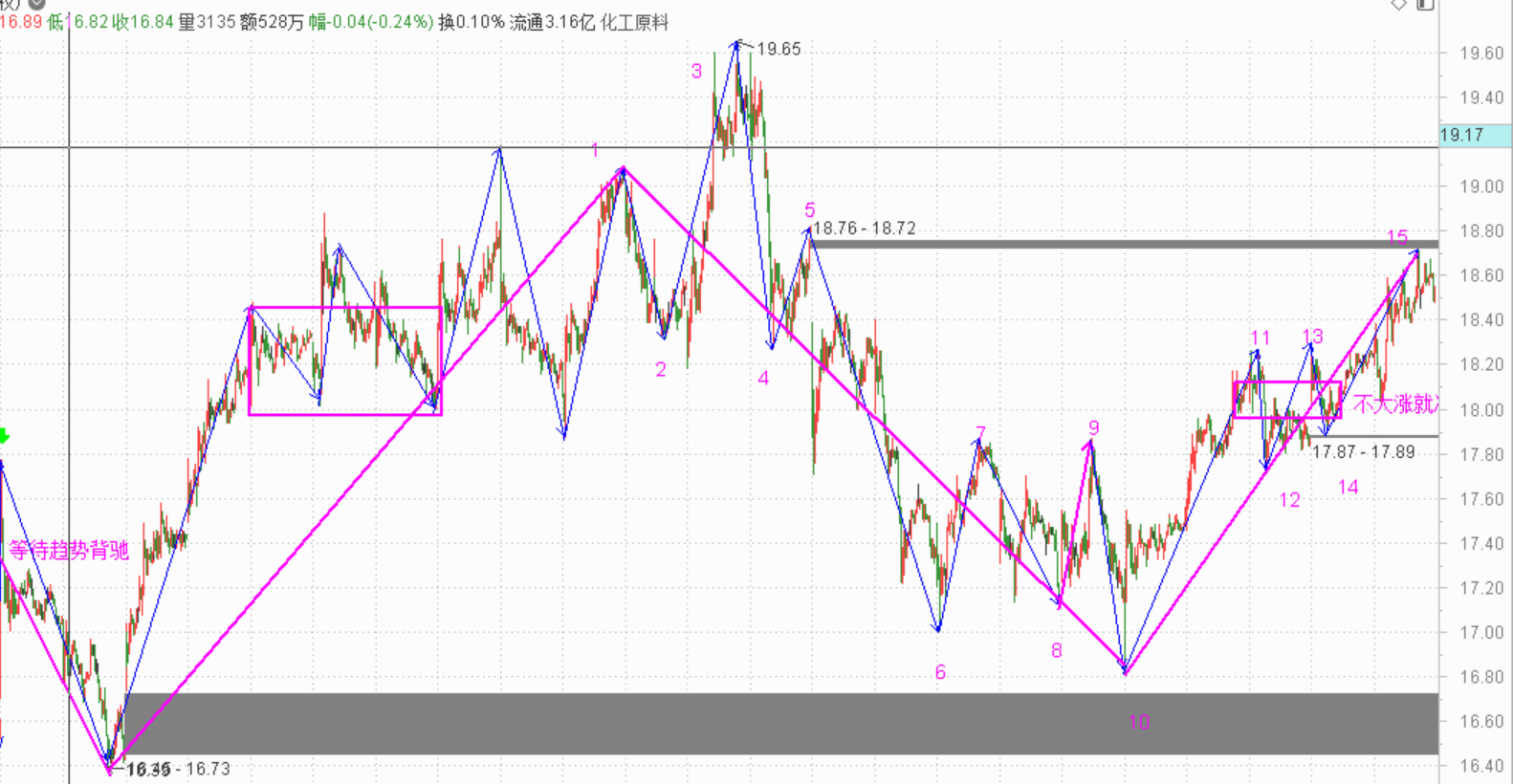Select the wave marker labeled 6
The width and height of the screenshot is (1513, 784).
tap(940, 672)
